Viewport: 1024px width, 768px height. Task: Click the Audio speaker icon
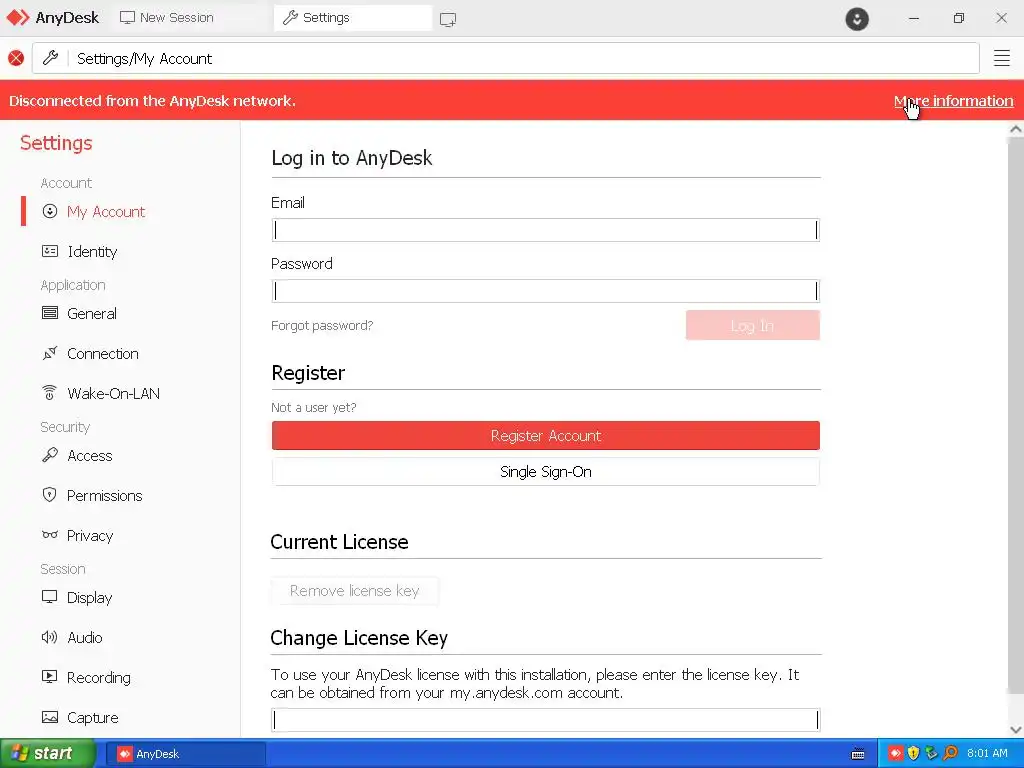pyautogui.click(x=50, y=637)
